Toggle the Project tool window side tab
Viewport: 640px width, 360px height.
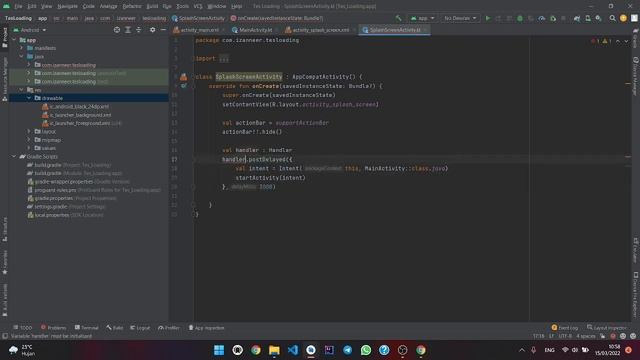[x=4, y=38]
